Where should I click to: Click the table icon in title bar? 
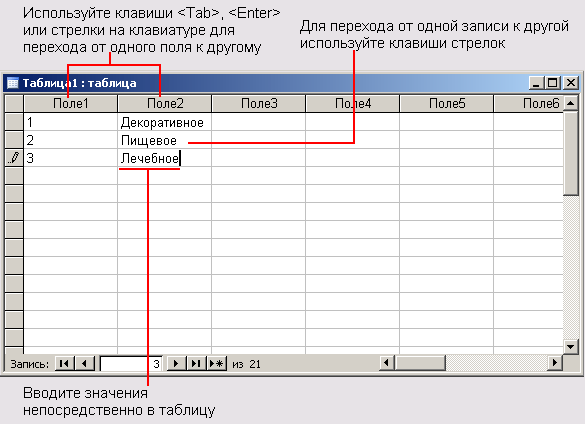13,83
